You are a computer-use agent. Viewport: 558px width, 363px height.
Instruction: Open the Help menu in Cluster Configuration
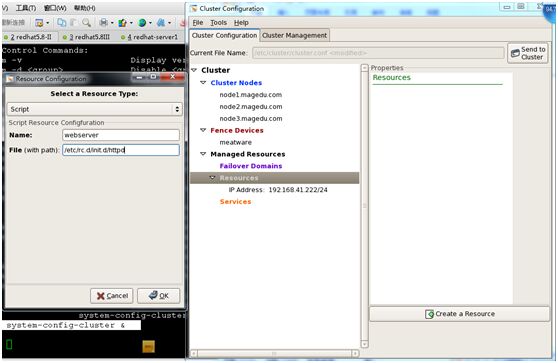click(x=241, y=23)
